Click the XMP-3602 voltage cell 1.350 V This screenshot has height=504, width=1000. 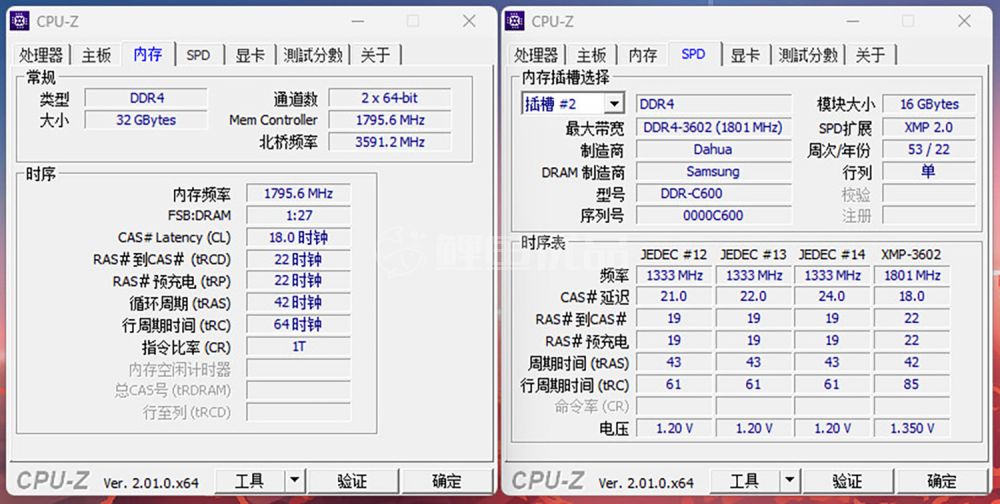click(x=912, y=428)
